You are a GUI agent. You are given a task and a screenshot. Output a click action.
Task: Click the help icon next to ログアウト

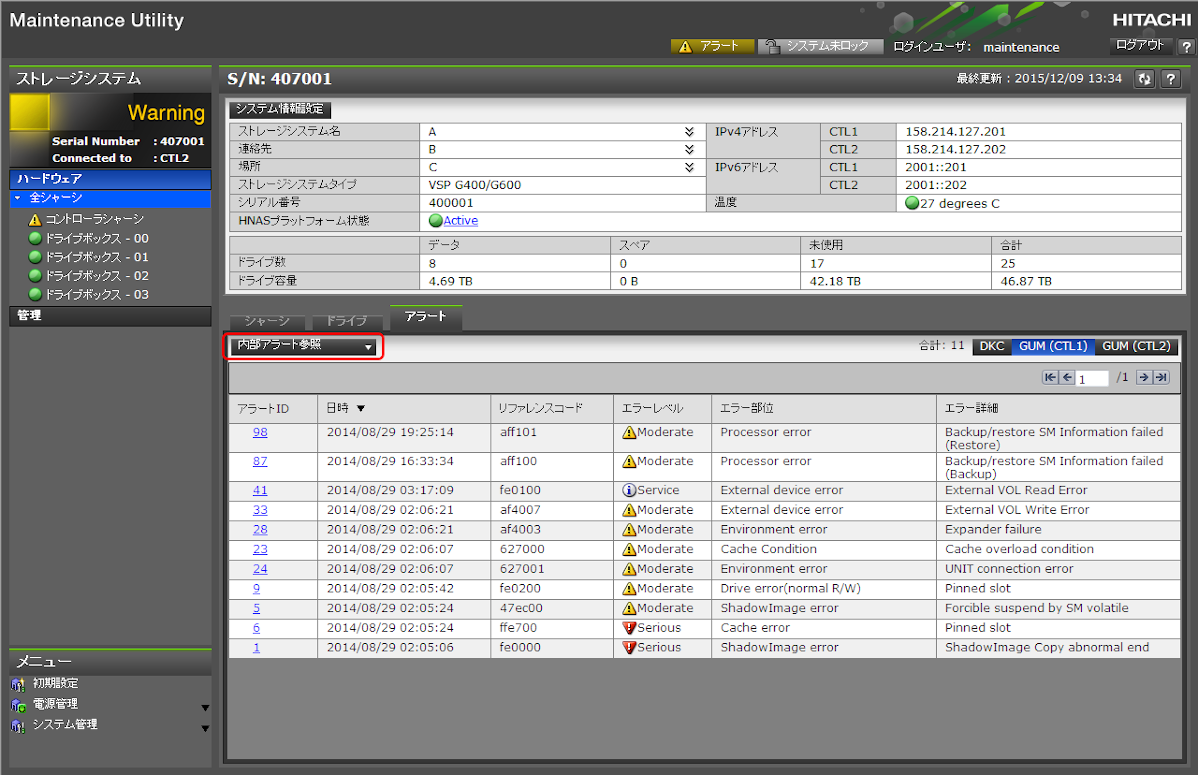click(x=1185, y=46)
